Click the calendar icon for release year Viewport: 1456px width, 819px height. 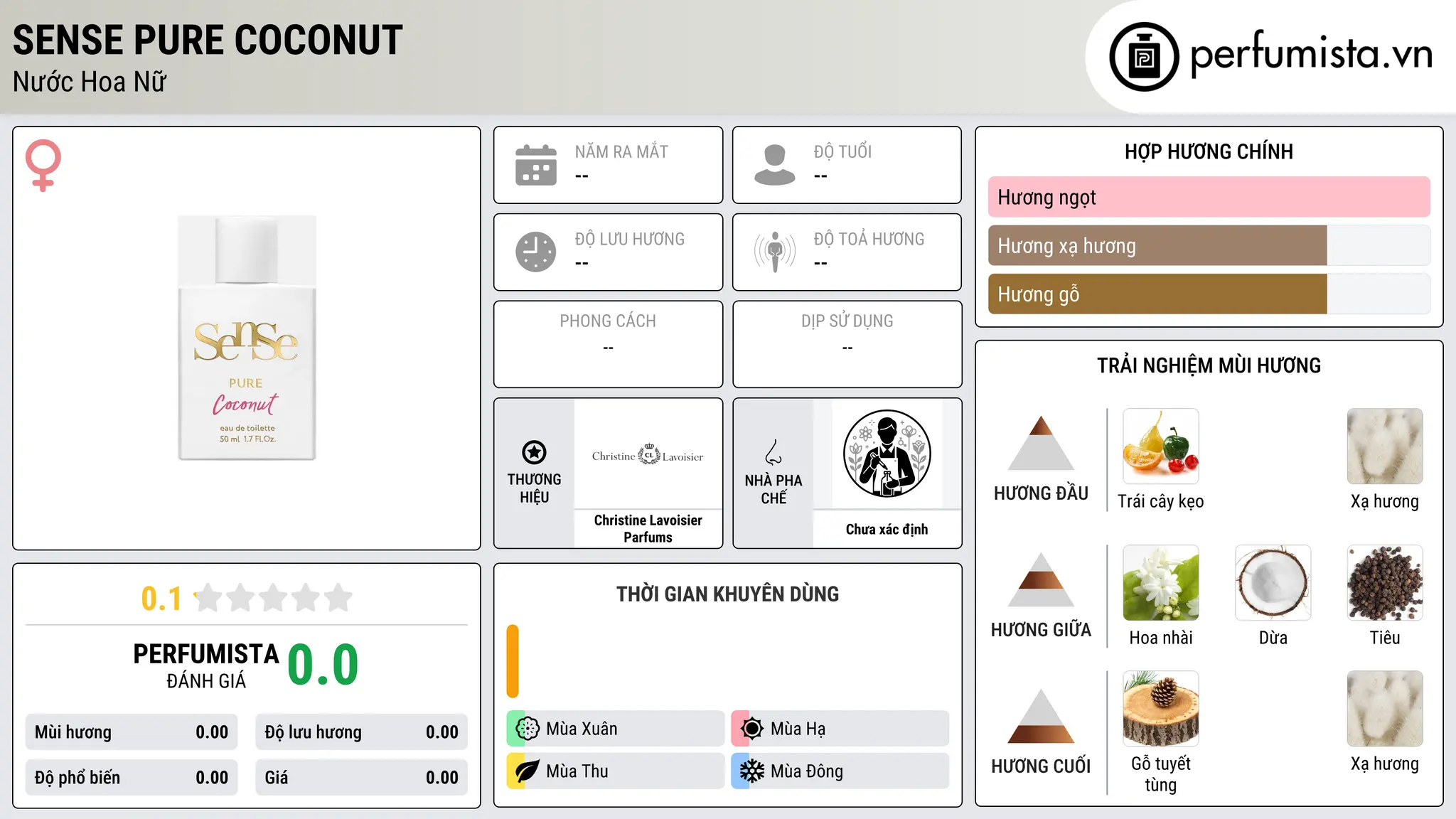click(x=536, y=165)
